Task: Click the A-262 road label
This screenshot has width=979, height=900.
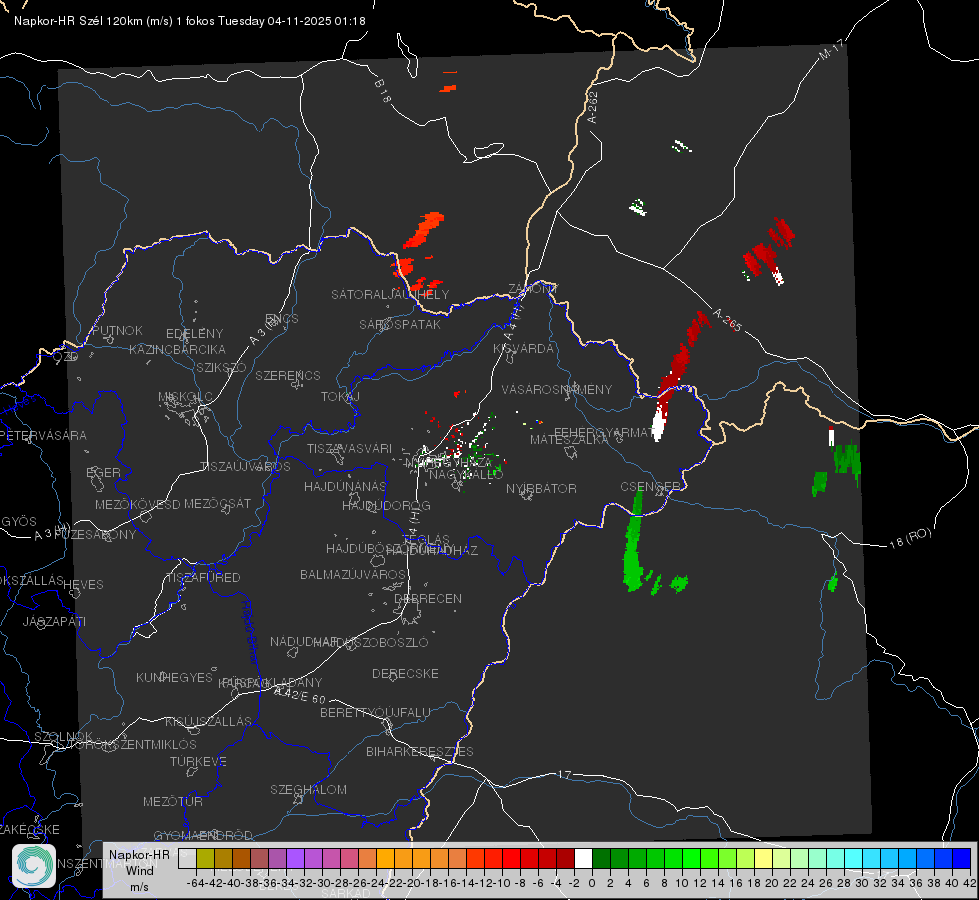Action: (593, 107)
